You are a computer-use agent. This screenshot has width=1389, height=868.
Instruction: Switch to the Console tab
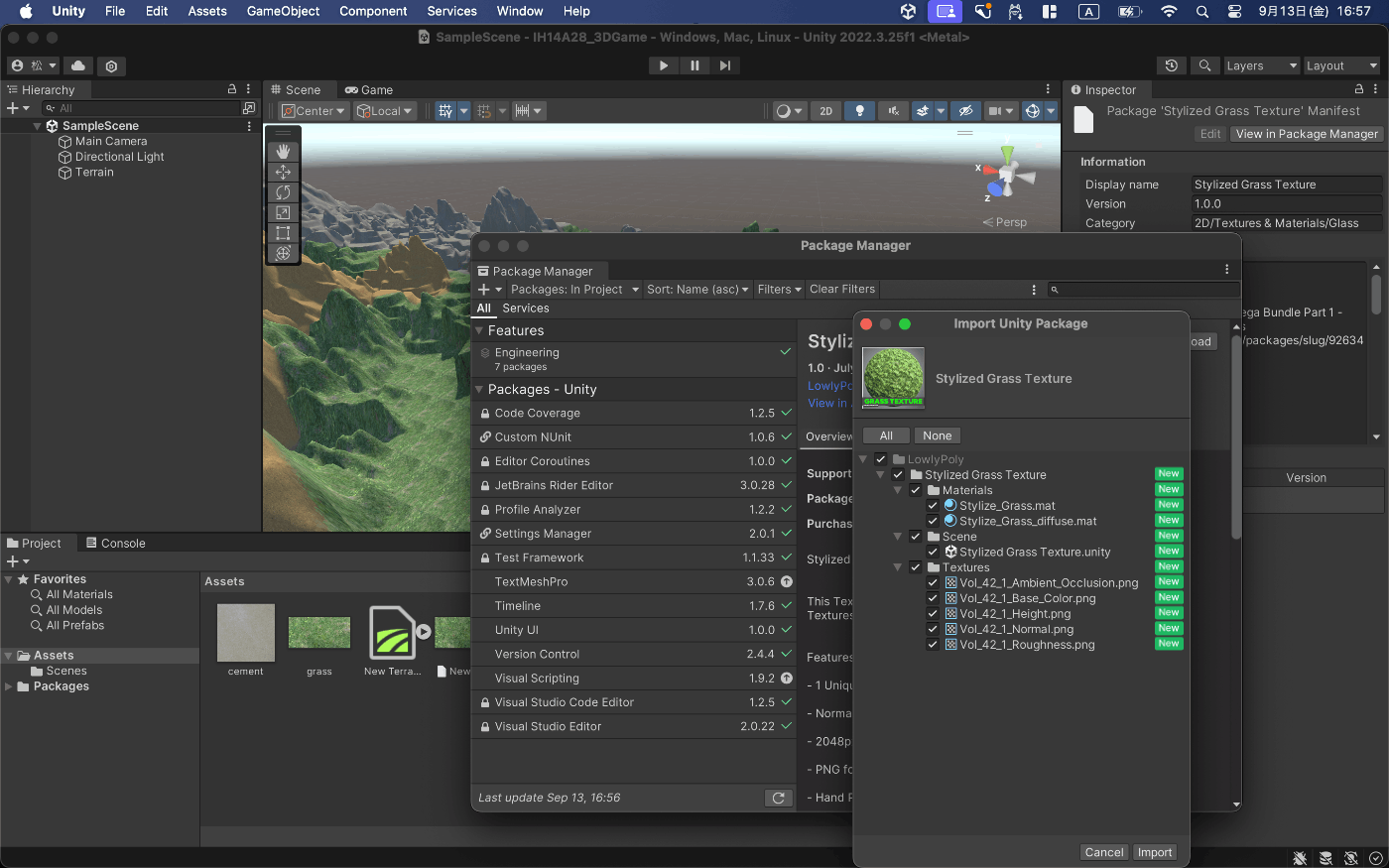coord(115,544)
